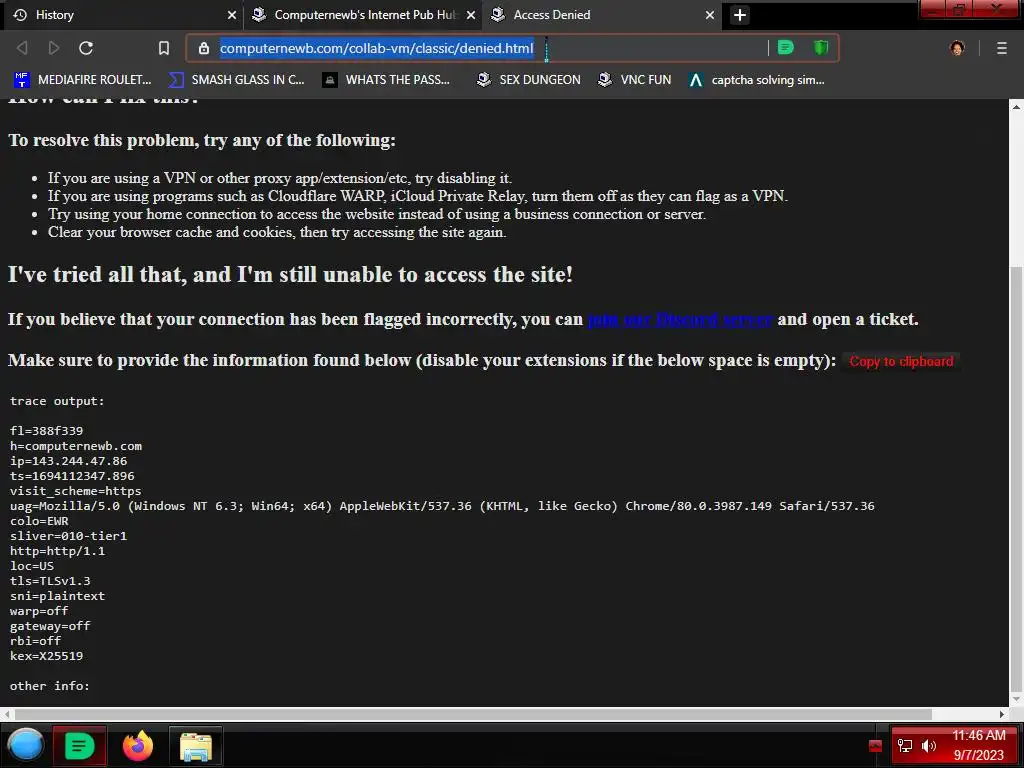Click the tls=TLSv1.3 trace line
Viewport: 1024px width, 768px height.
click(50, 581)
